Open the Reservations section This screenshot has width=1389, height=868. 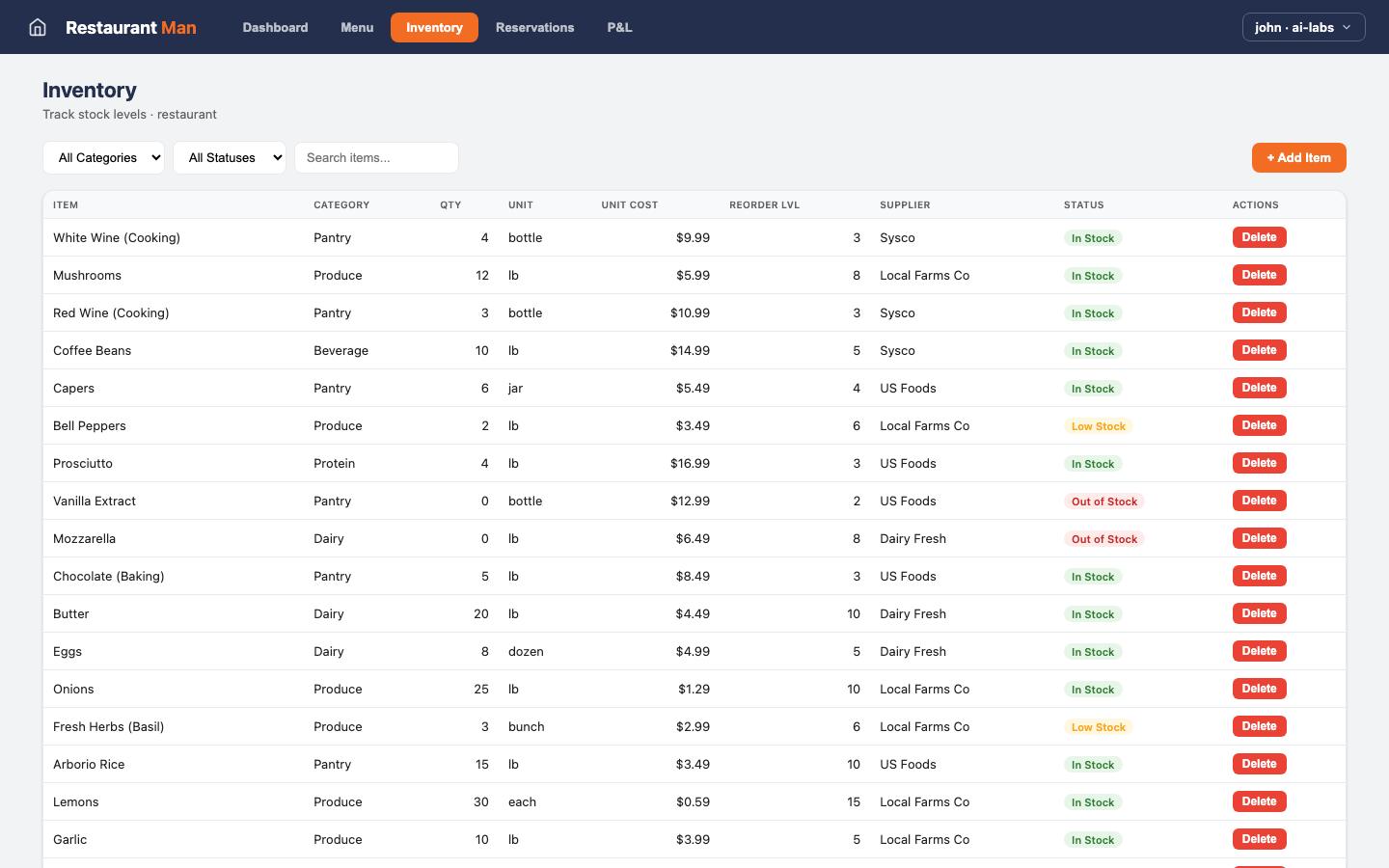(534, 27)
